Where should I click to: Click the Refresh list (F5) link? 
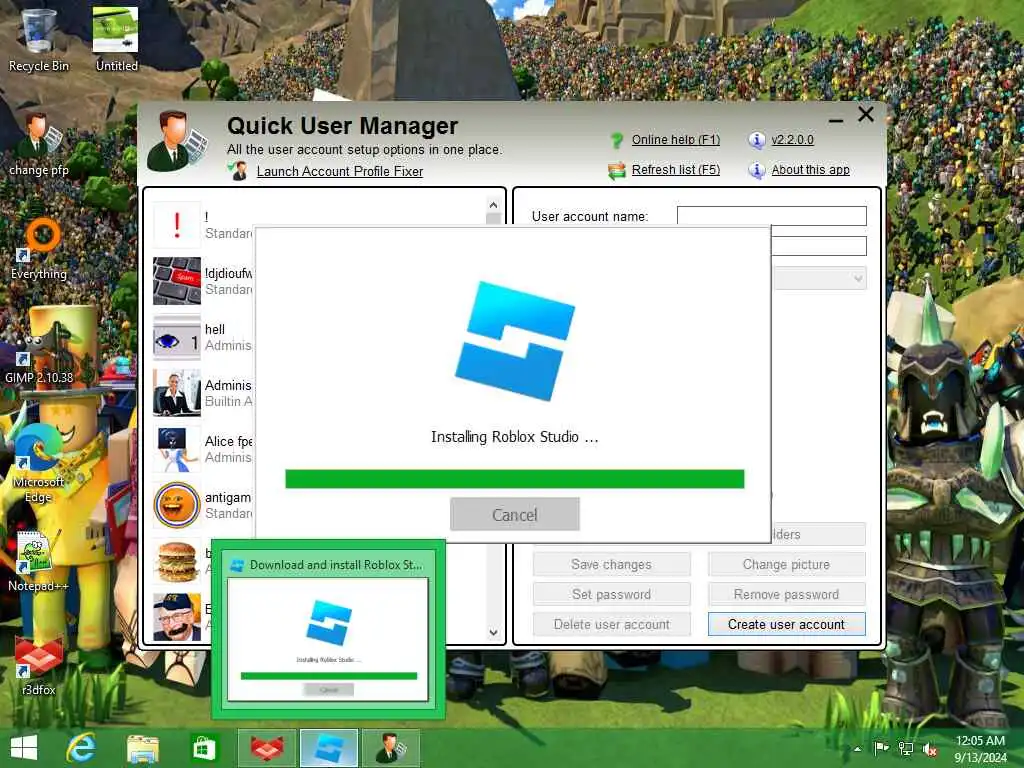pos(675,170)
